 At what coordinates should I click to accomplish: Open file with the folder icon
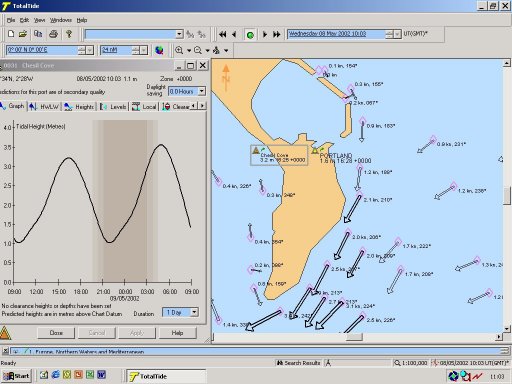pyautogui.click(x=23, y=34)
